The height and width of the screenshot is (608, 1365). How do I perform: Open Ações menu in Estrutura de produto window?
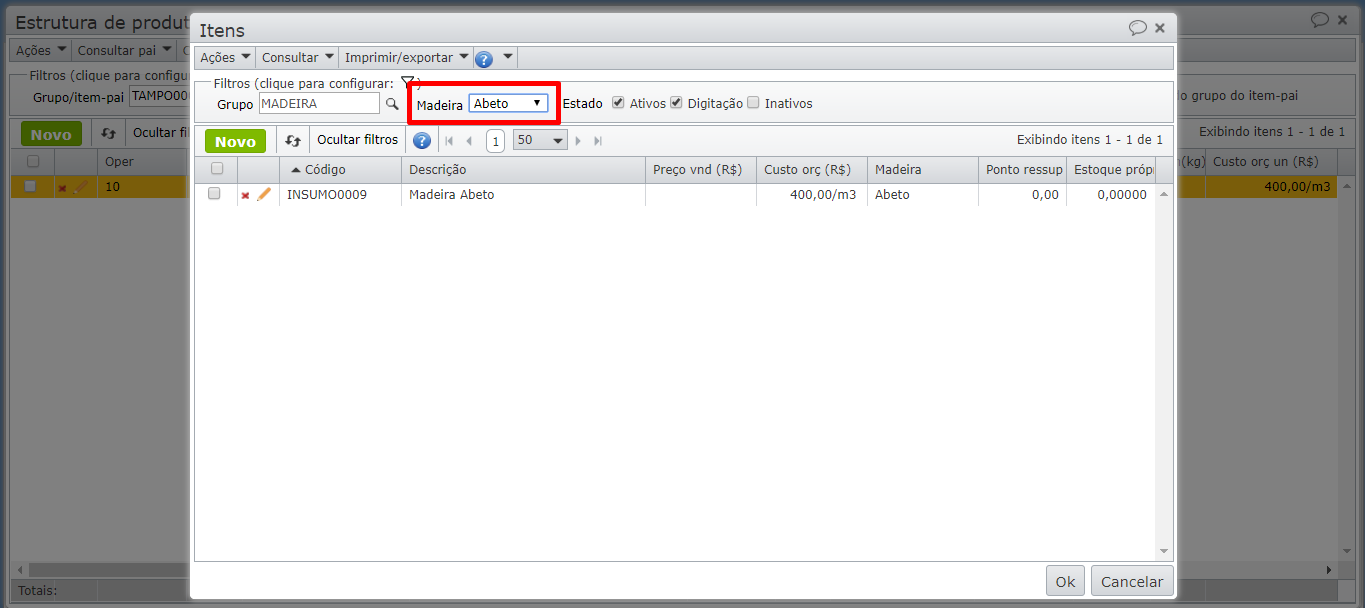pyautogui.click(x=41, y=50)
